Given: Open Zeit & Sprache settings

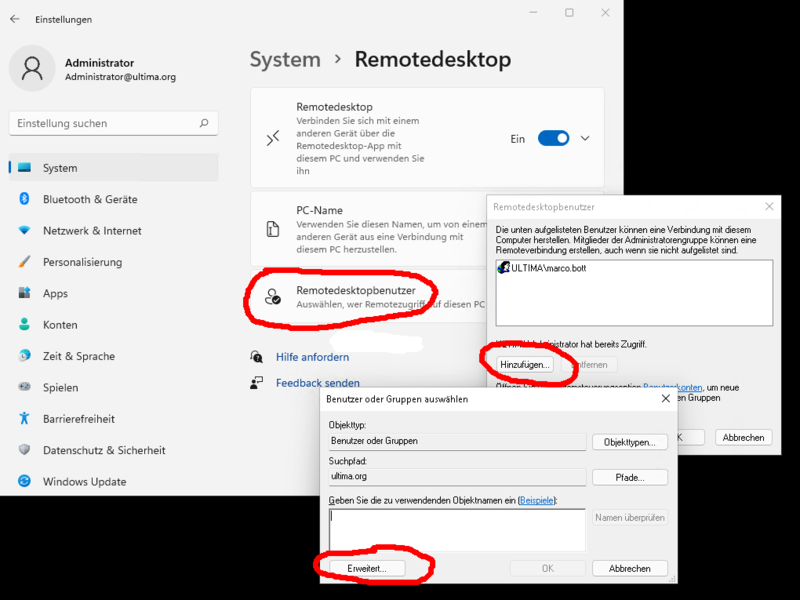Looking at the screenshot, I should click(x=78, y=356).
